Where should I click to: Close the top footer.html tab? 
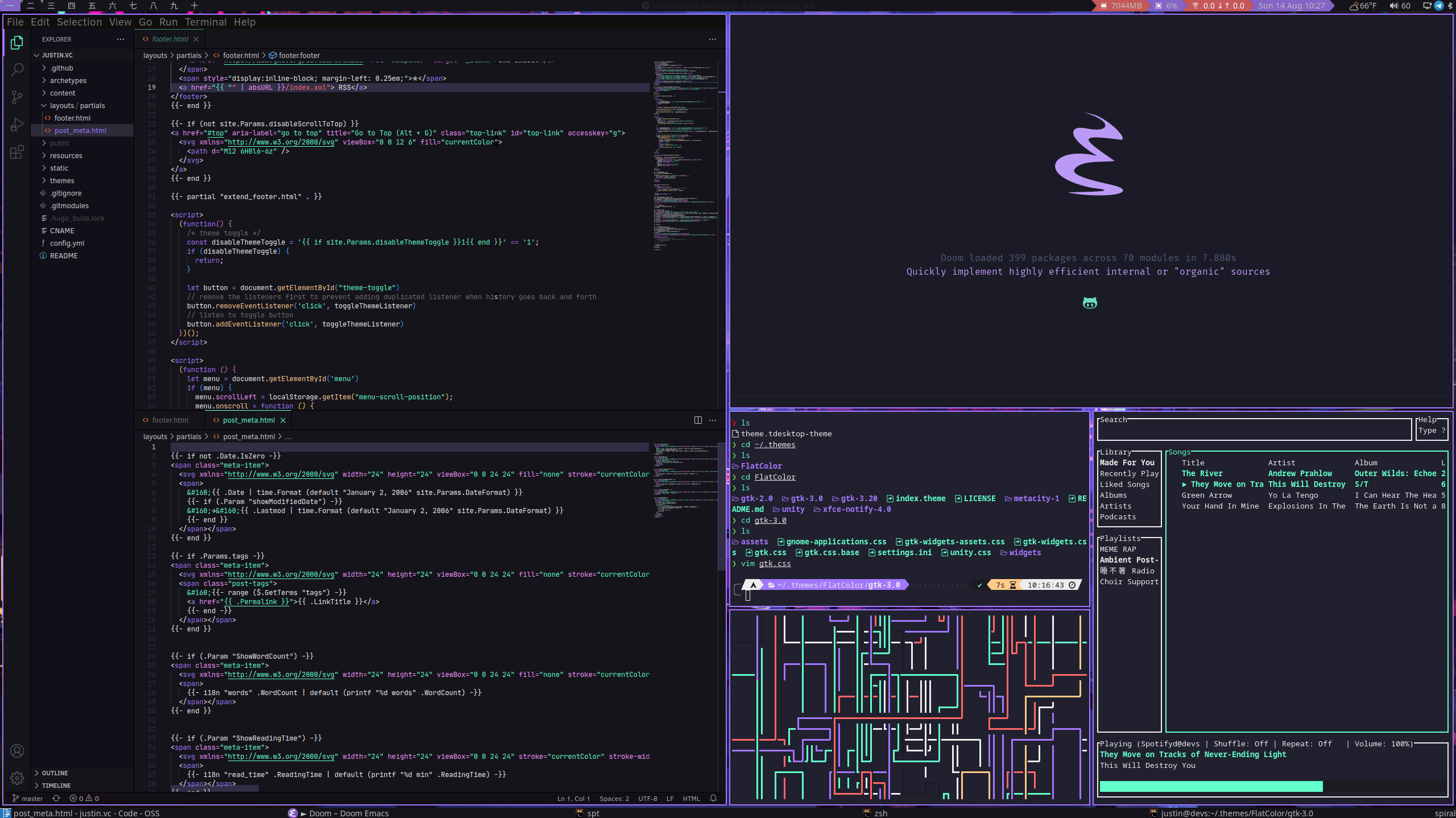coord(196,39)
